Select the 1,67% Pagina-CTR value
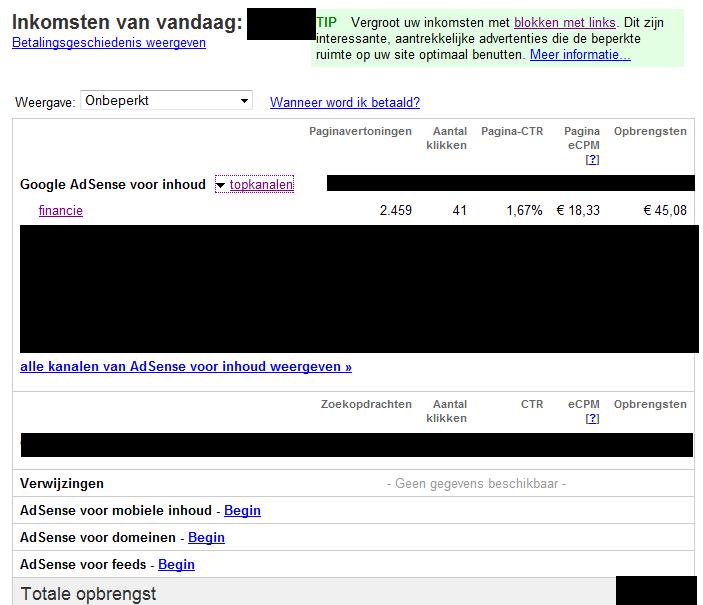Screen dimensions: 703x605 click(x=525, y=210)
